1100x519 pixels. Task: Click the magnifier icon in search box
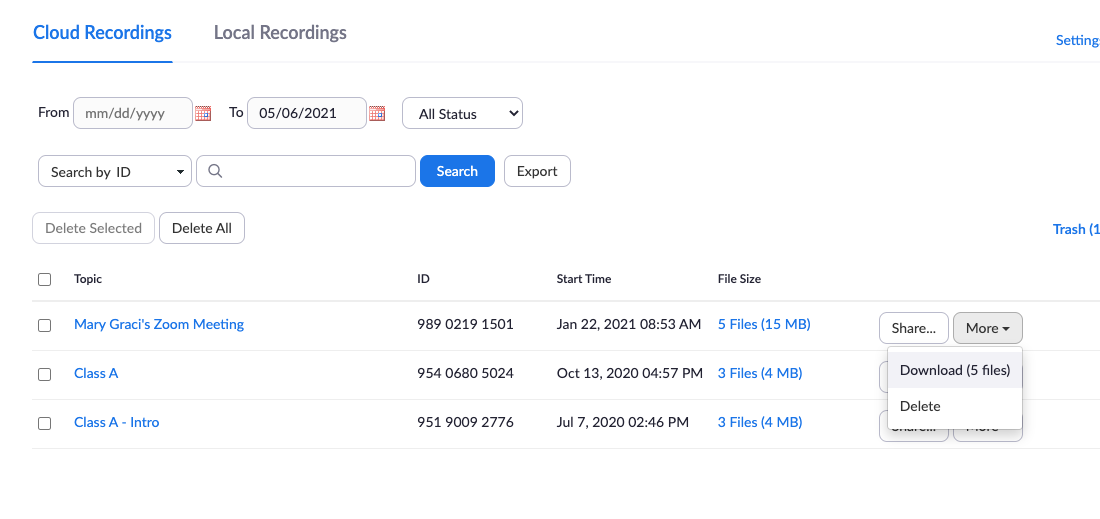click(215, 171)
